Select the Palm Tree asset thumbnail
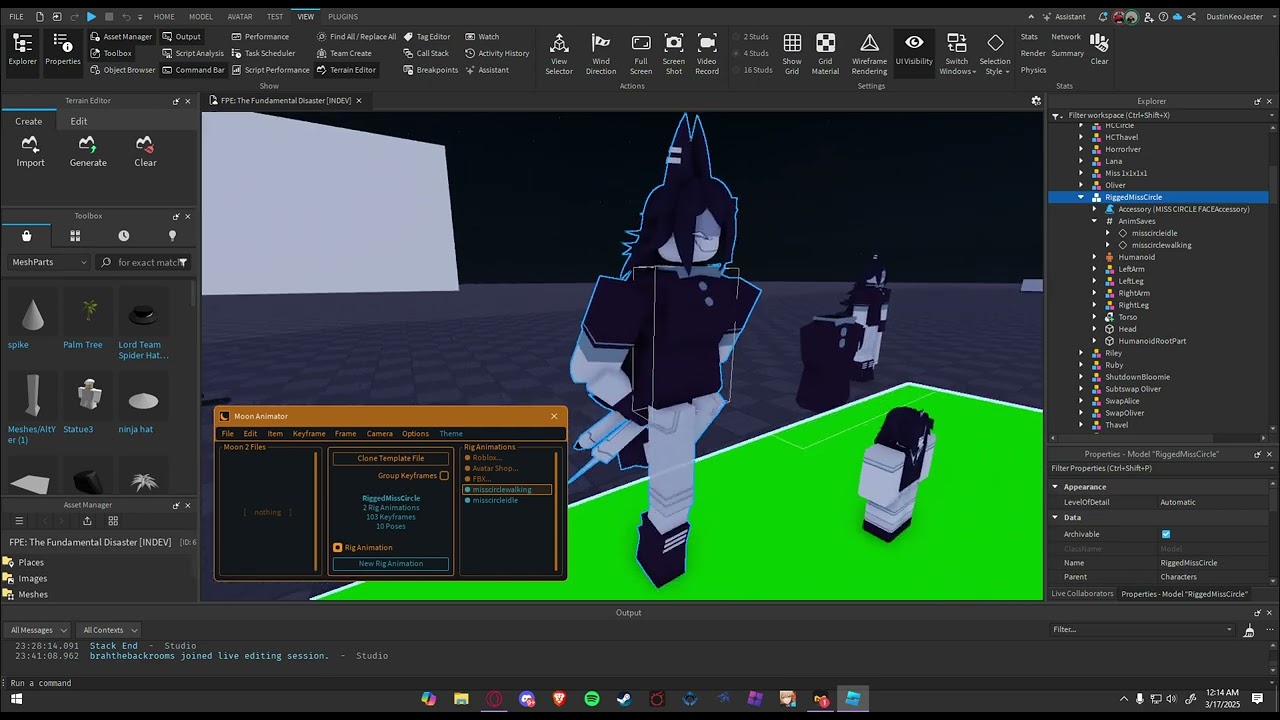1280x720 pixels. (x=89, y=315)
